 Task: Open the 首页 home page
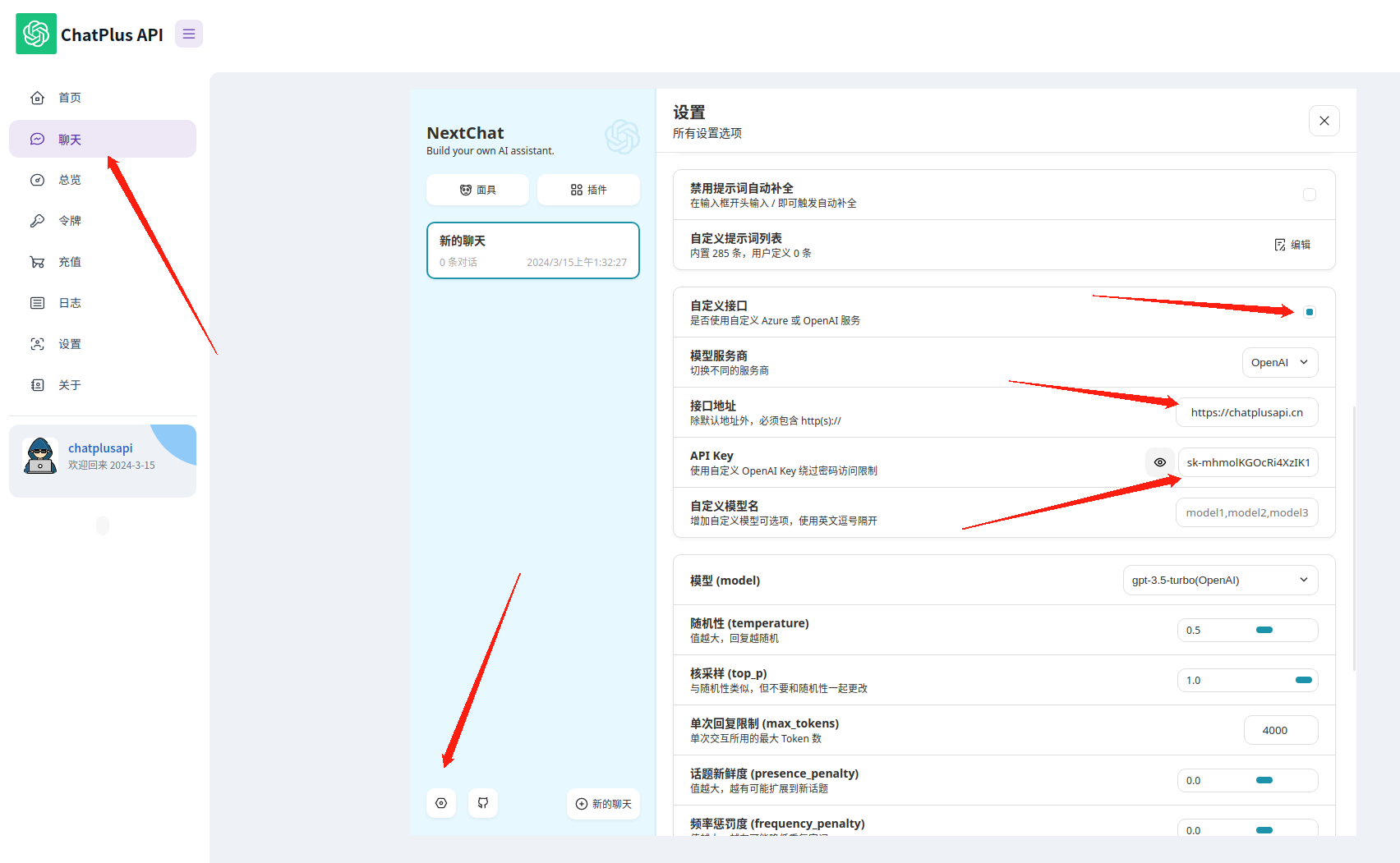[103, 98]
